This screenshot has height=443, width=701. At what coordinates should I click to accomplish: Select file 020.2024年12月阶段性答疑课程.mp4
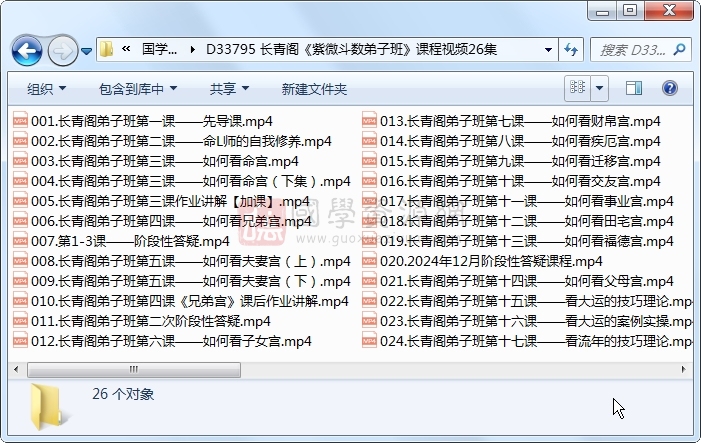click(491, 261)
